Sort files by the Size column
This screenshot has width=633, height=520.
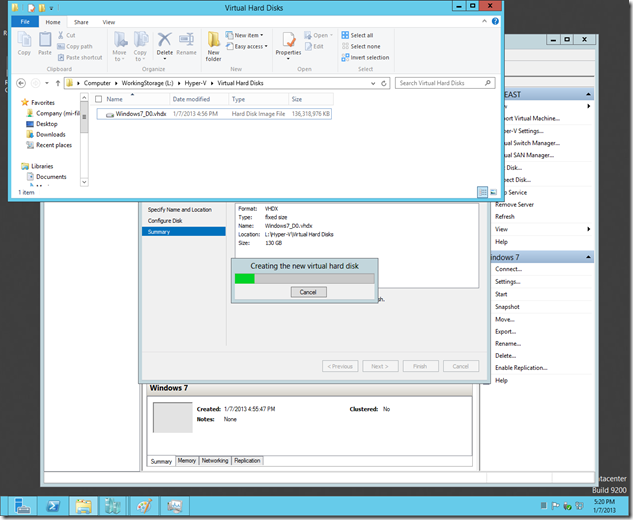310,99
